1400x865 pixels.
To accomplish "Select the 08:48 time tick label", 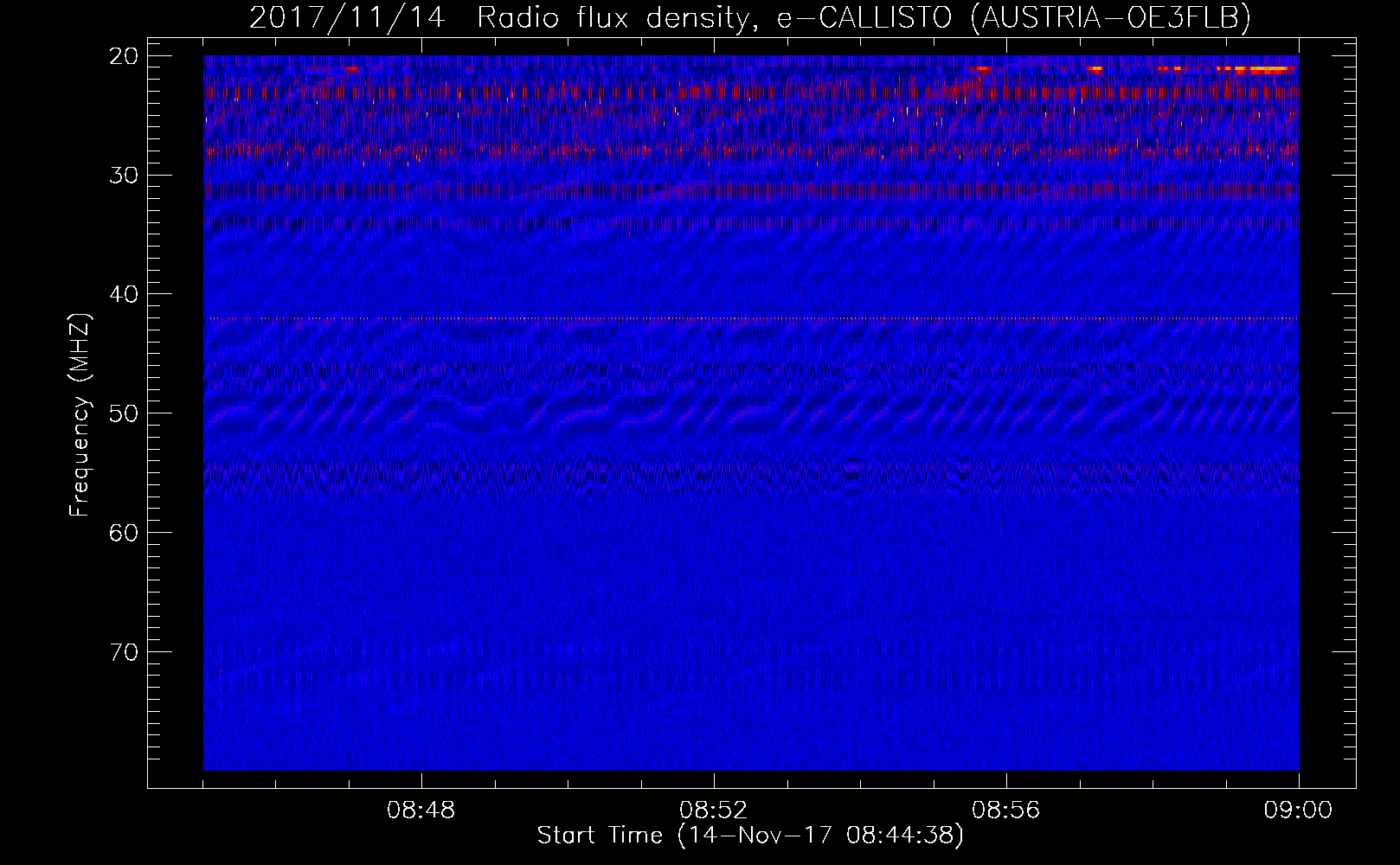I will pos(421,811).
